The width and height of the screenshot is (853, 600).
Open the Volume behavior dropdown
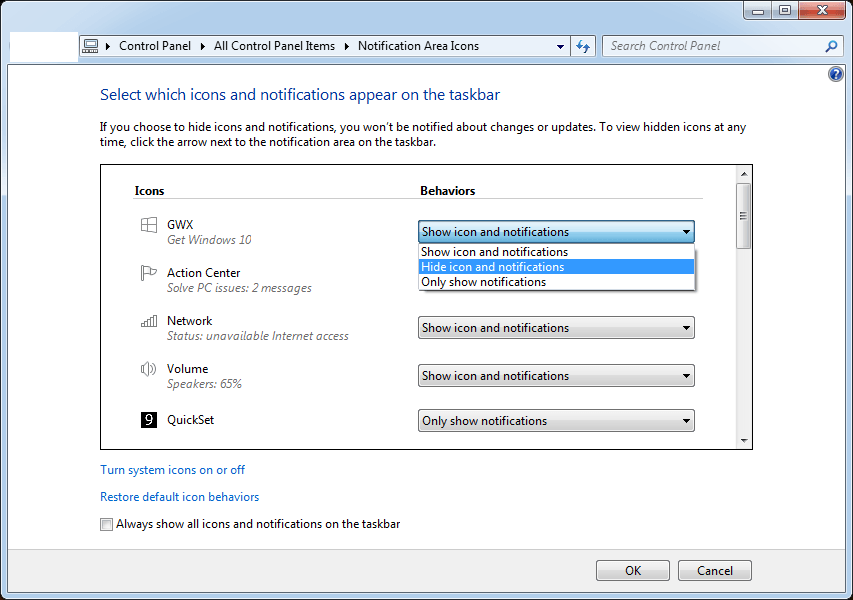[x=686, y=375]
